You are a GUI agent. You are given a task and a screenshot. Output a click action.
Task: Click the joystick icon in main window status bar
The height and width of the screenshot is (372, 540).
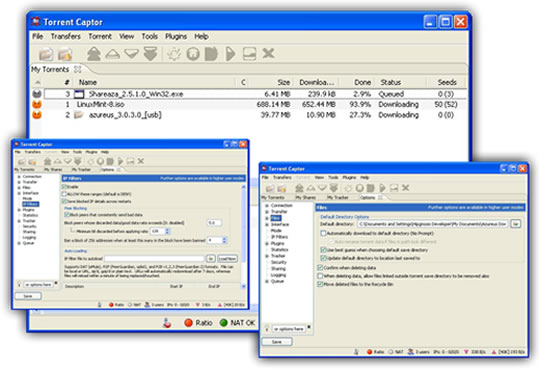167,323
